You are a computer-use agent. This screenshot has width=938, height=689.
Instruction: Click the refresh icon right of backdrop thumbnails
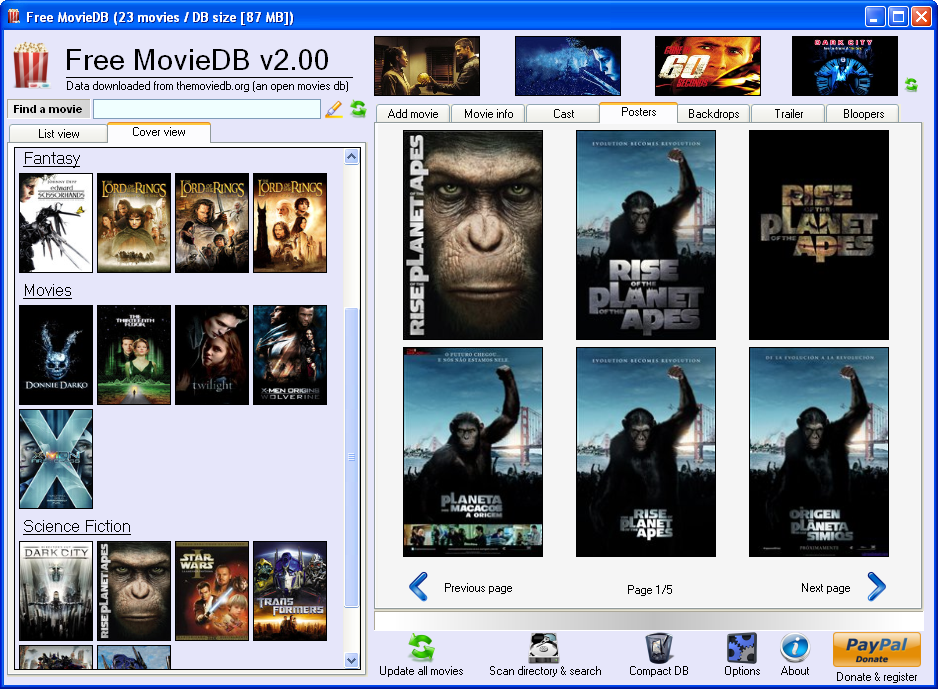point(911,85)
